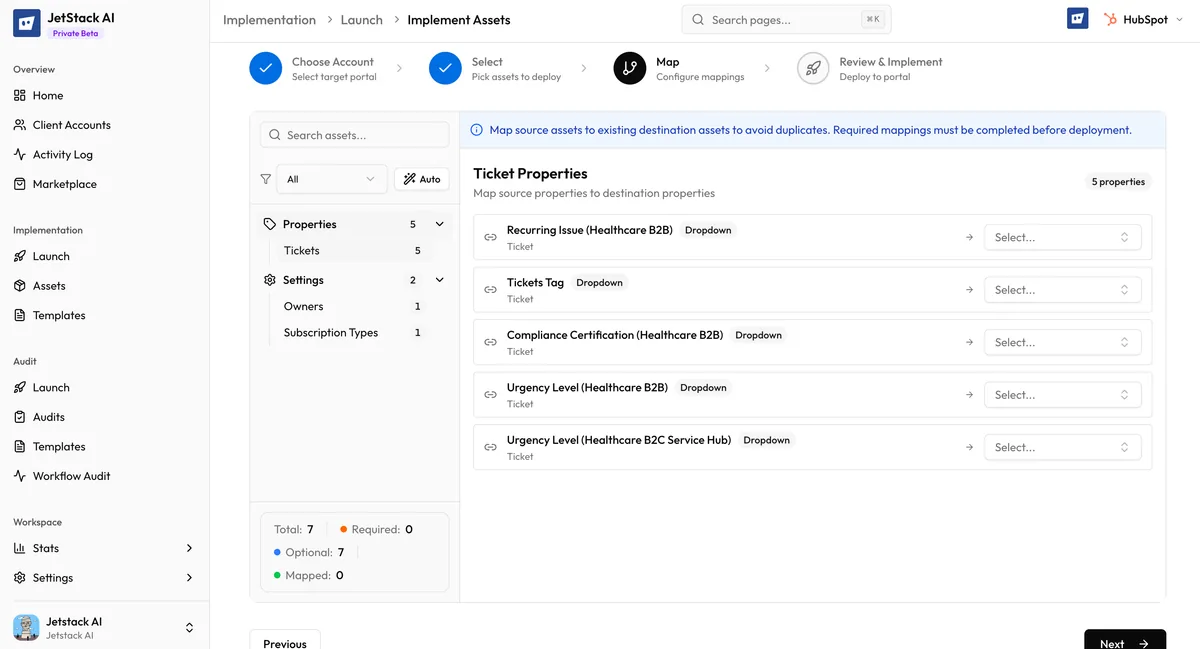Click the Settings gear beside Settings category
Image resolution: width=1200 pixels, height=649 pixels.
269,279
